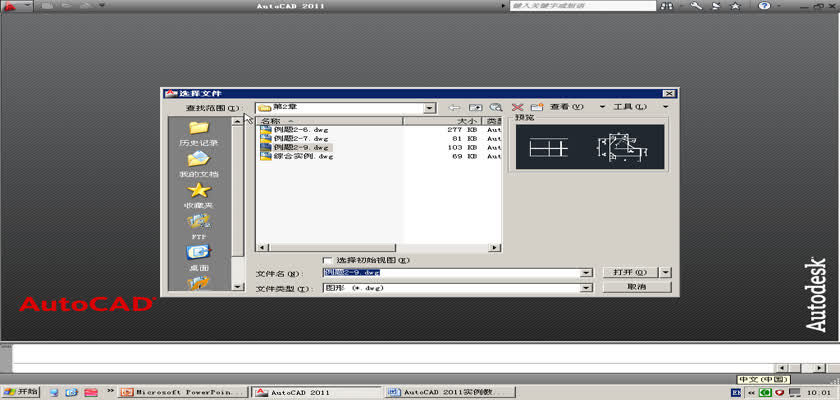Select file 综合实例.dwg

[303, 156]
